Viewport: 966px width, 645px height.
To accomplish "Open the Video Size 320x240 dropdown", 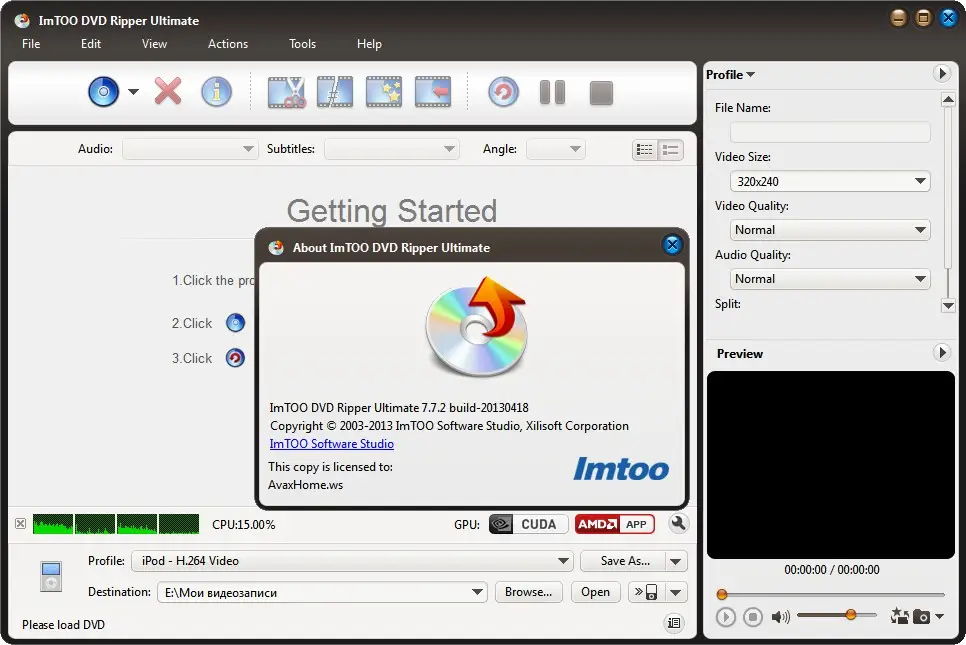I will 830,181.
